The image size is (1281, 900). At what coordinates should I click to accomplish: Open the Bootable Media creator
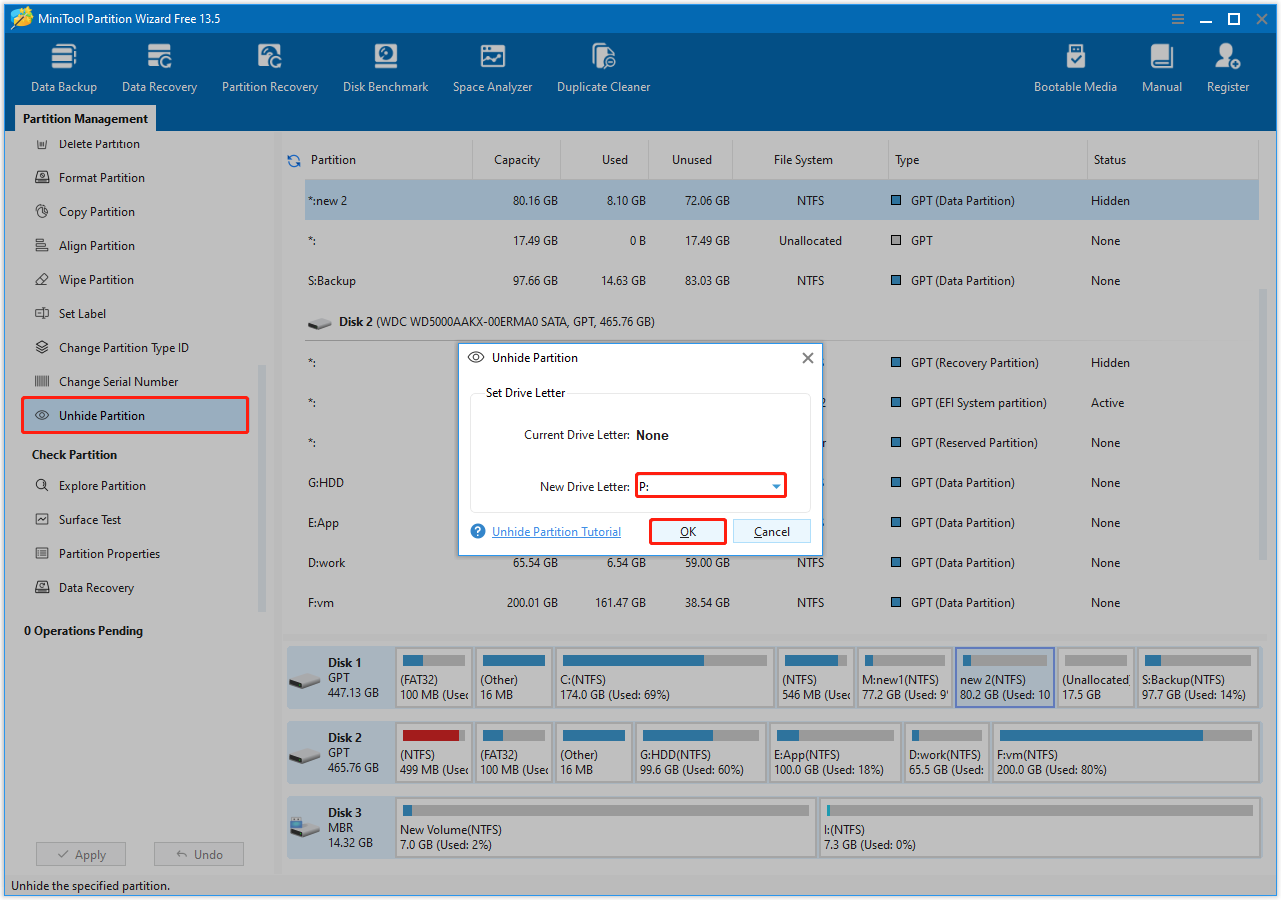click(1075, 66)
